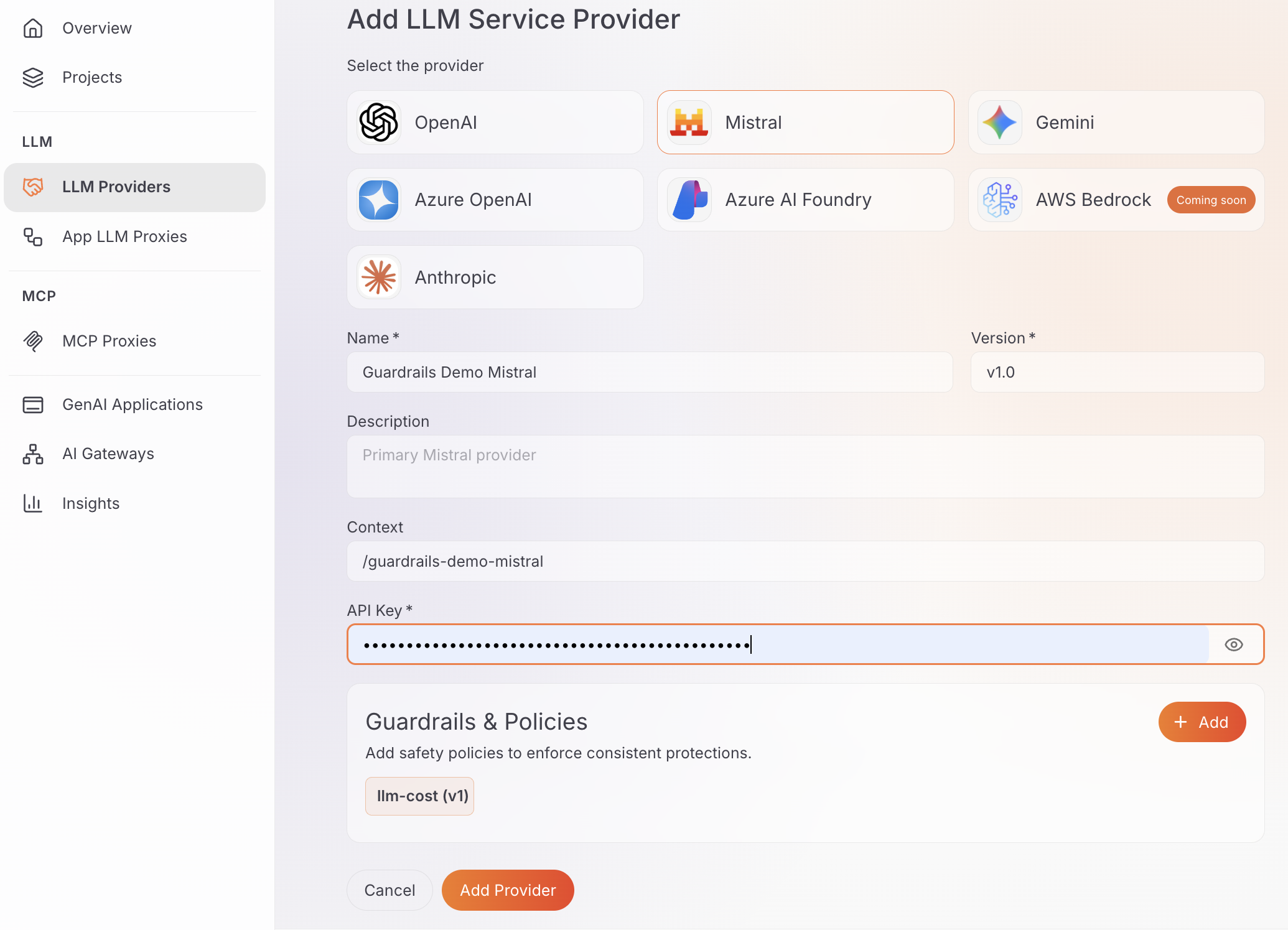This screenshot has height=930, width=1288.
Task: Click the LLM Providers handshake icon
Action: pos(33,187)
